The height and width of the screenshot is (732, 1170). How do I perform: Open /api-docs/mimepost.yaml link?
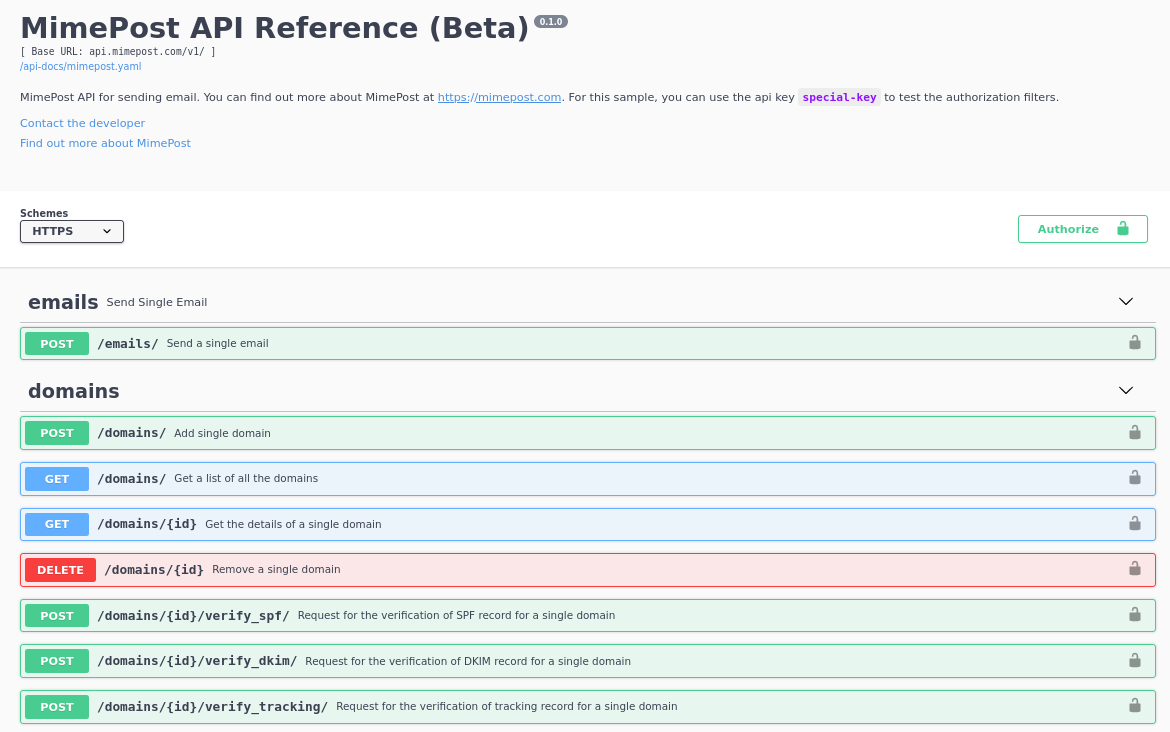pyautogui.click(x=81, y=66)
